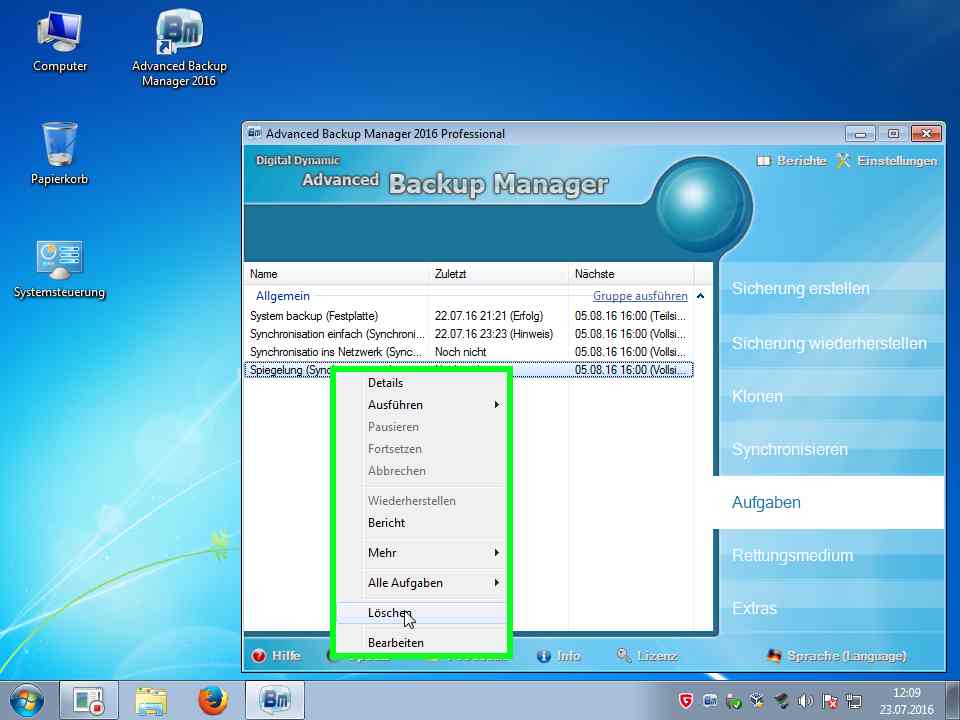The image size is (960, 720).
Task: Choose Löschen in the context menu
Action: [421, 613]
